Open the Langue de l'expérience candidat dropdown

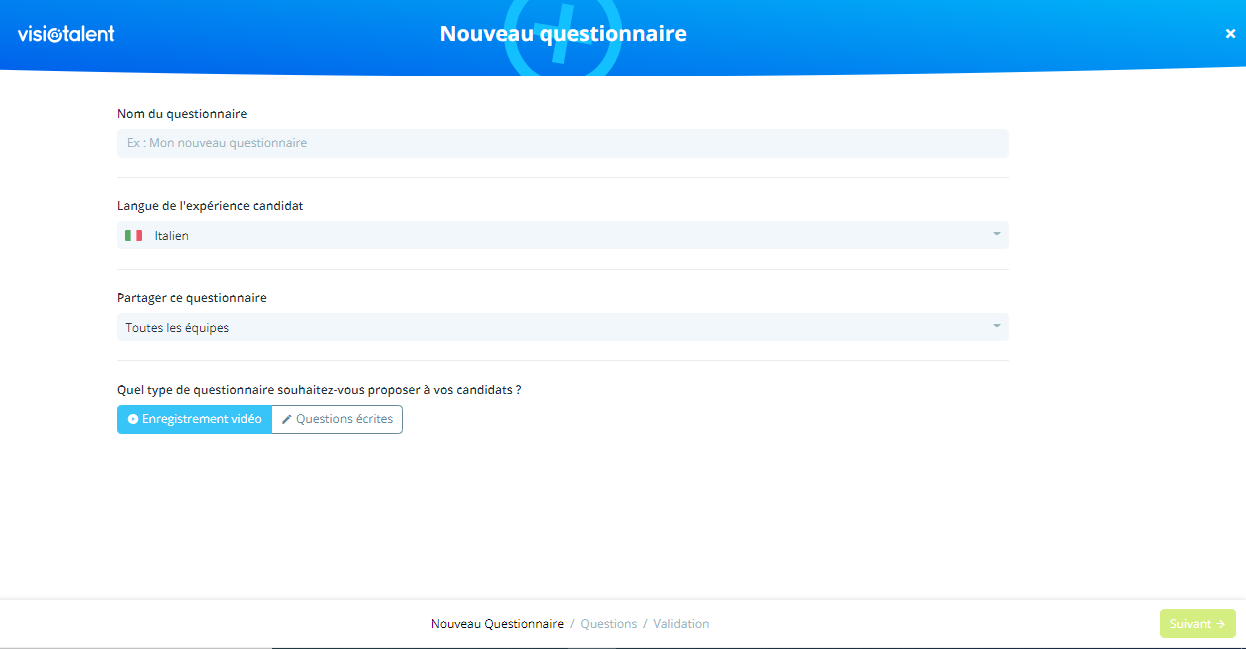(562, 236)
